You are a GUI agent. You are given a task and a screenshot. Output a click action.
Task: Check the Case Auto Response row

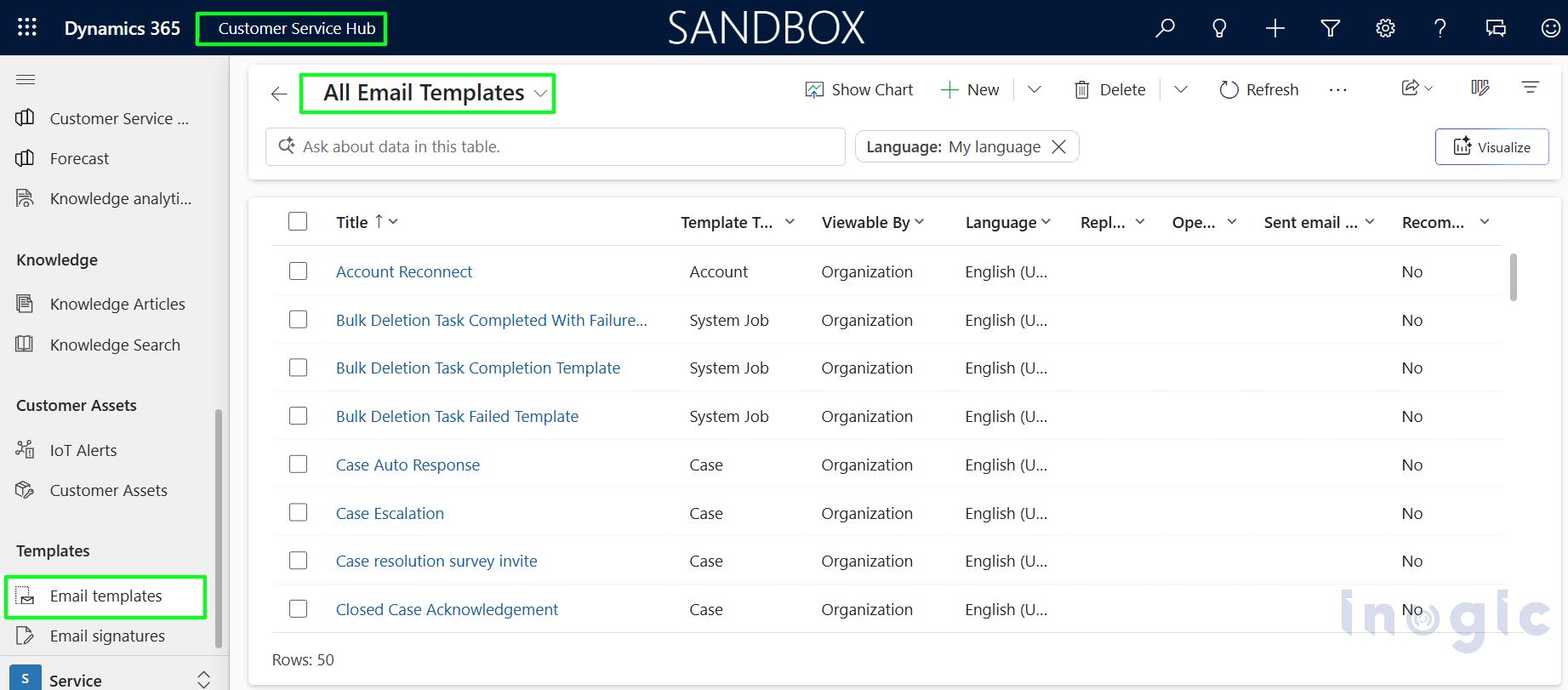click(x=298, y=464)
